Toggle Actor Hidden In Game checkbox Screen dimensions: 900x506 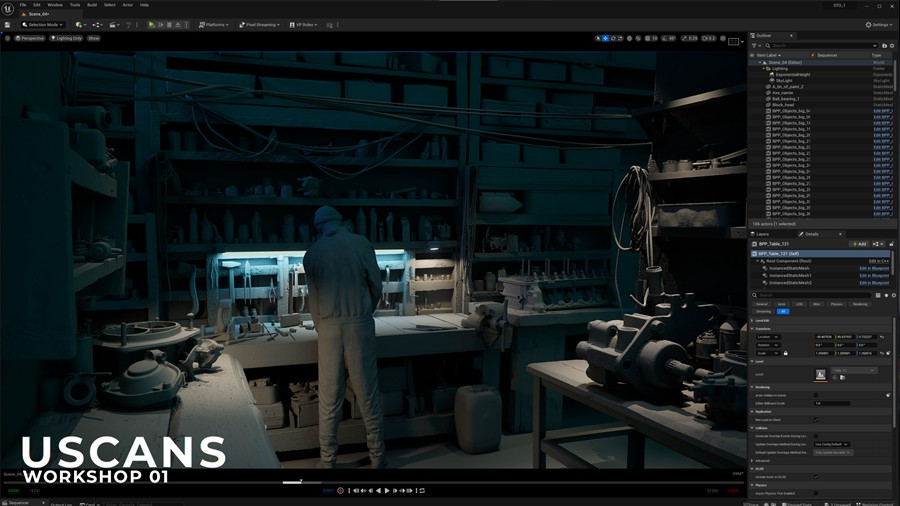tap(816, 395)
